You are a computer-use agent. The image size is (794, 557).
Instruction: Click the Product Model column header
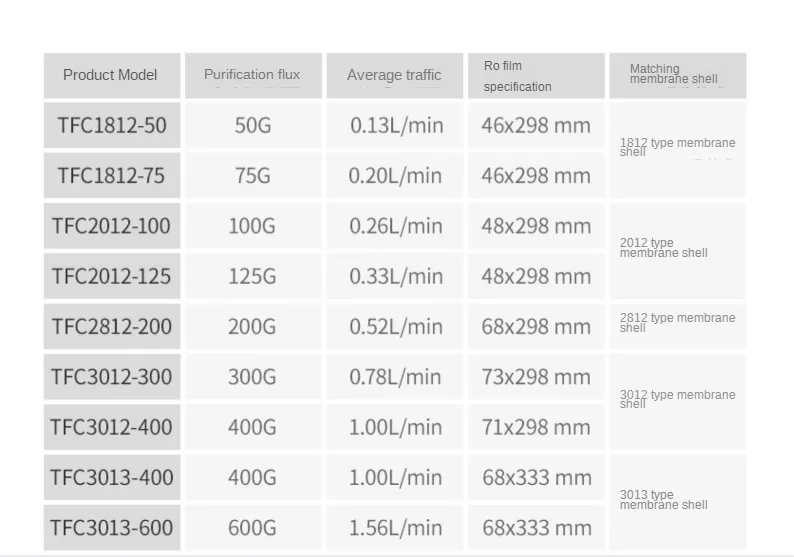112,75
